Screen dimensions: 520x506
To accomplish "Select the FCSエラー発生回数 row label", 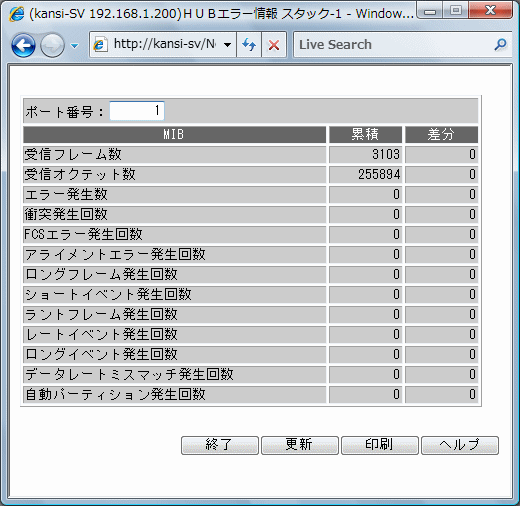I will [x=83, y=234].
